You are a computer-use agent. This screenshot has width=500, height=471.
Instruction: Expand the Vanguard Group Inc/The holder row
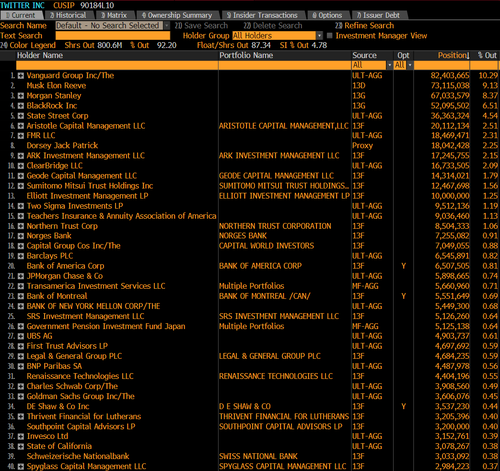(x=21, y=76)
